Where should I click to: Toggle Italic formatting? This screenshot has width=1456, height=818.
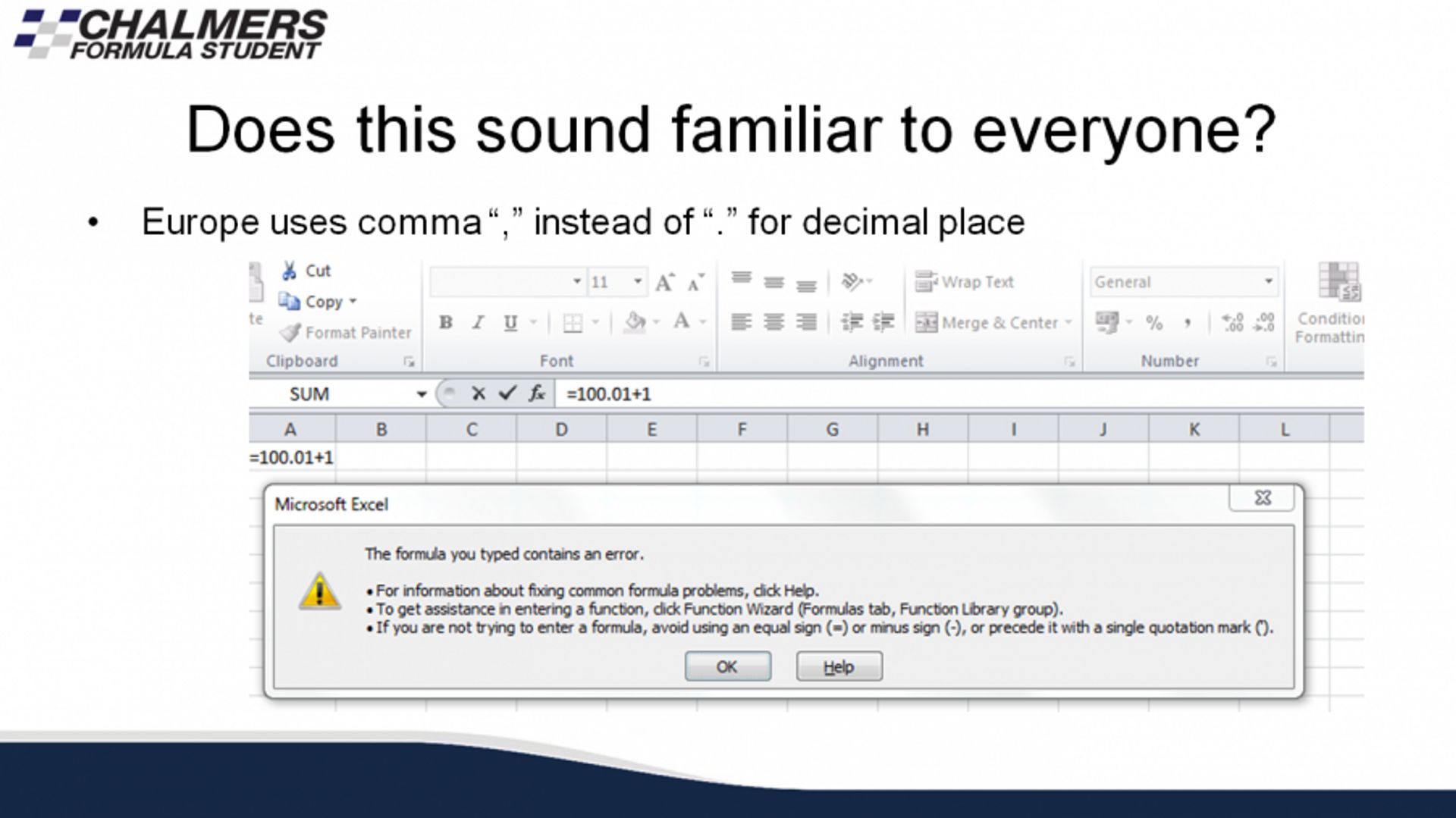coord(479,322)
